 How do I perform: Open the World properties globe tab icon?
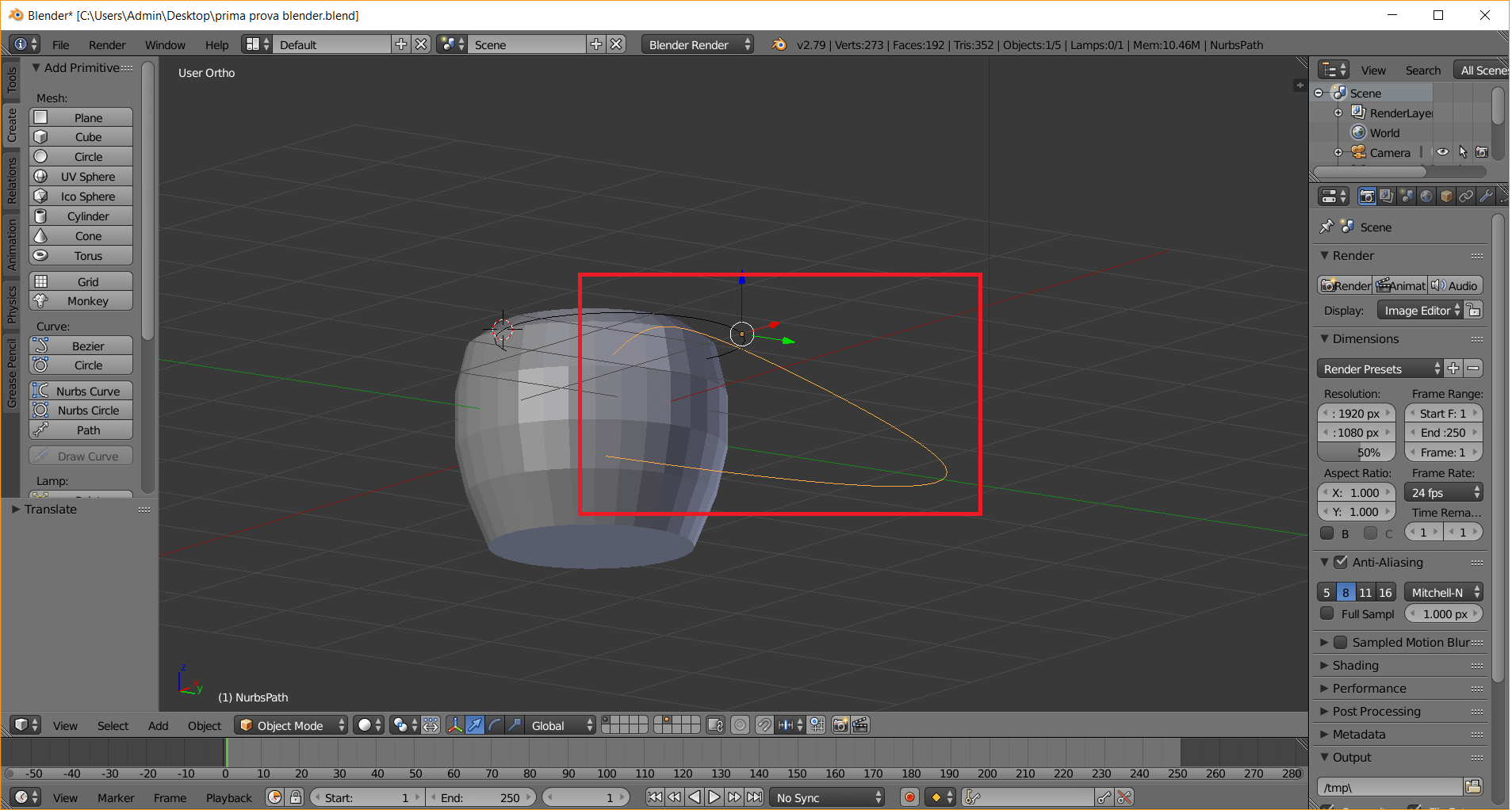(1426, 197)
